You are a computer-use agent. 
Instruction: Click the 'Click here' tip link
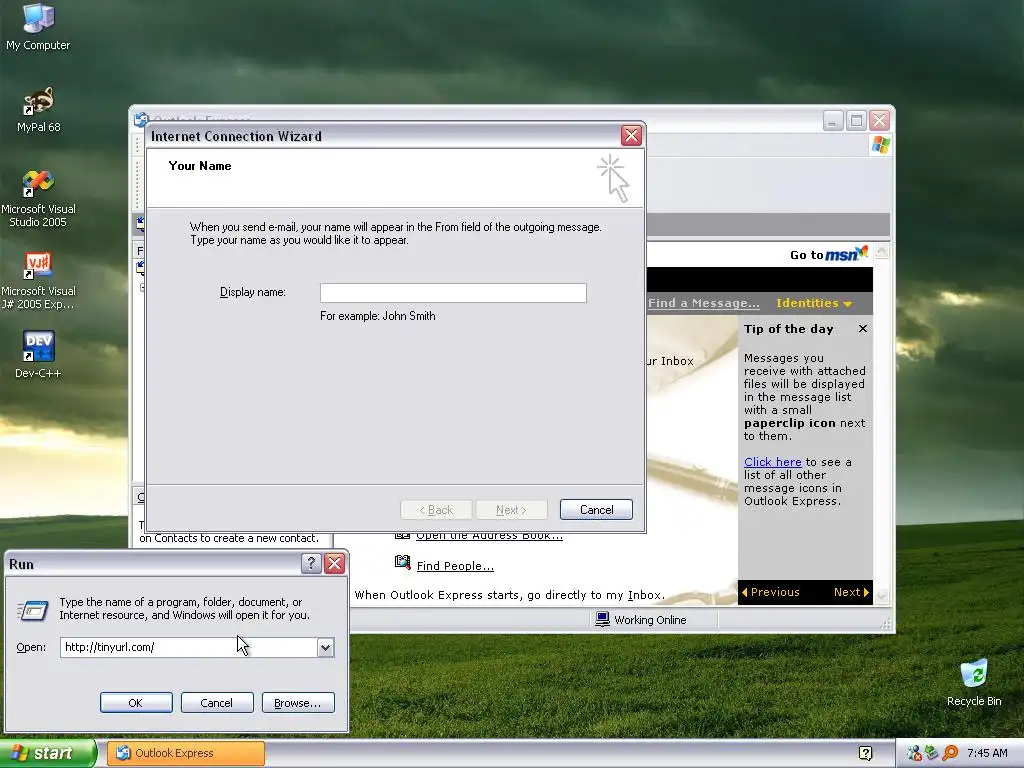[773, 462]
